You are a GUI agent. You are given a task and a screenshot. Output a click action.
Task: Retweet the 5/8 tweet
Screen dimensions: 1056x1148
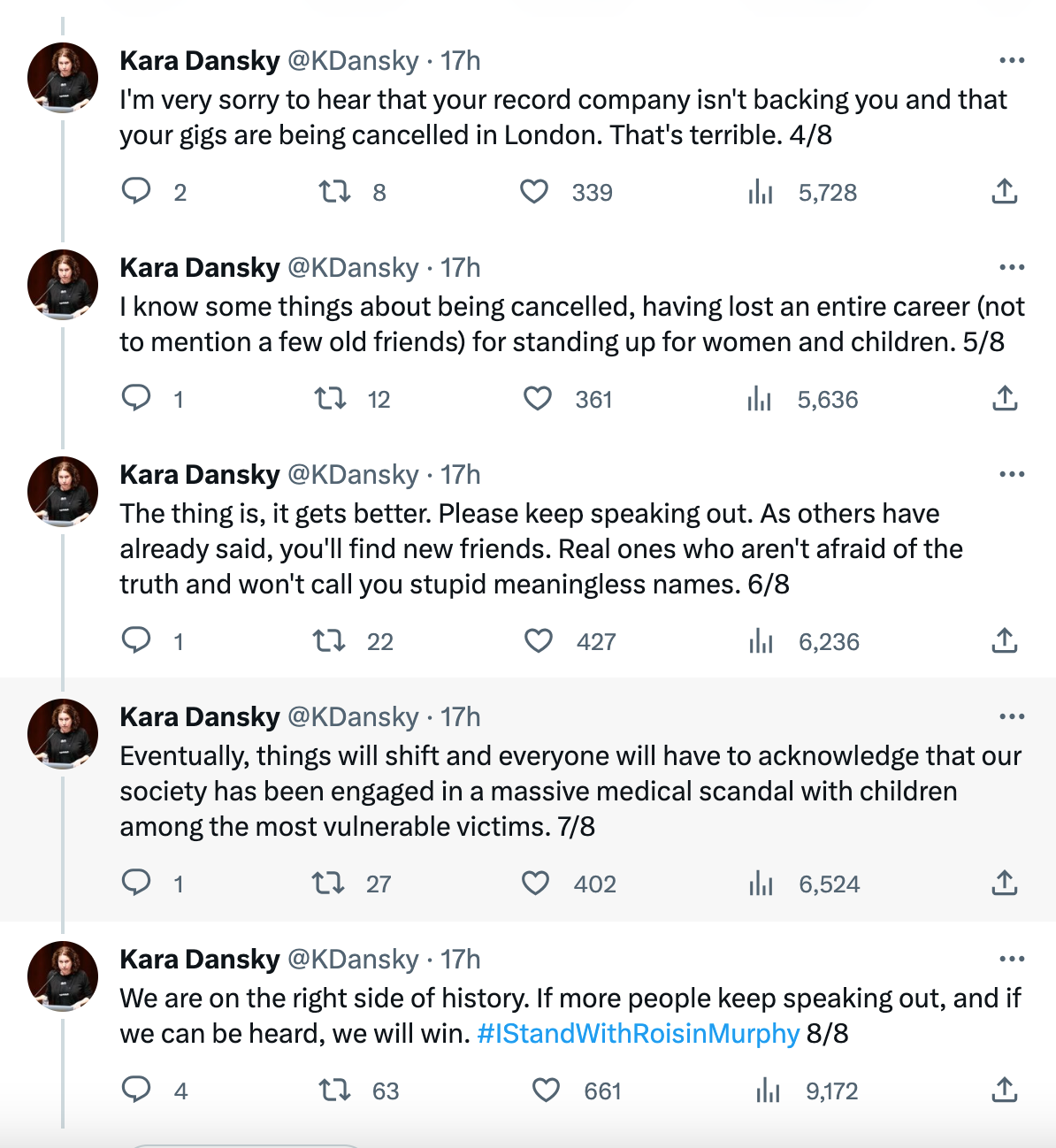click(333, 399)
